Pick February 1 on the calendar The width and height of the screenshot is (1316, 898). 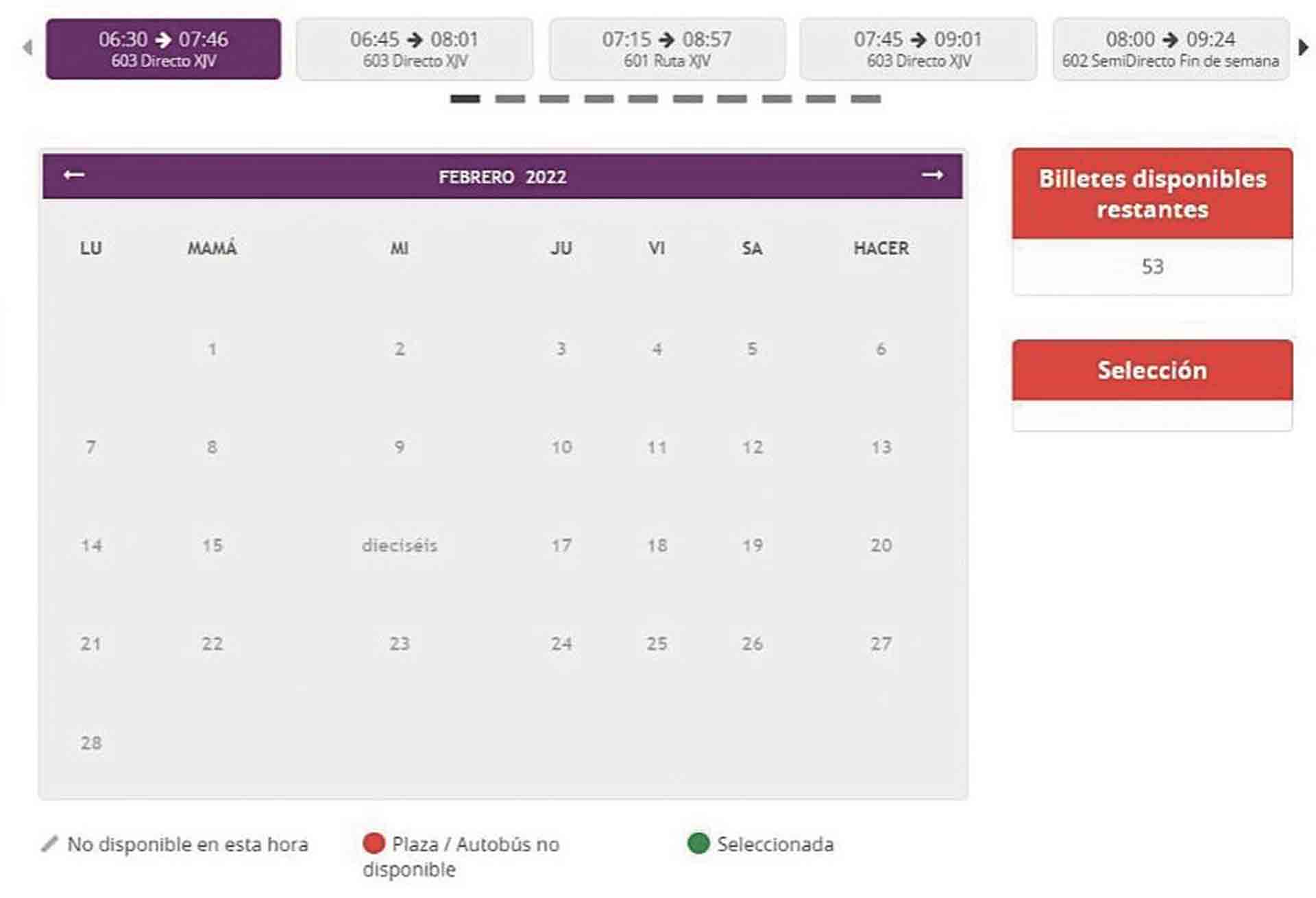[212, 349]
